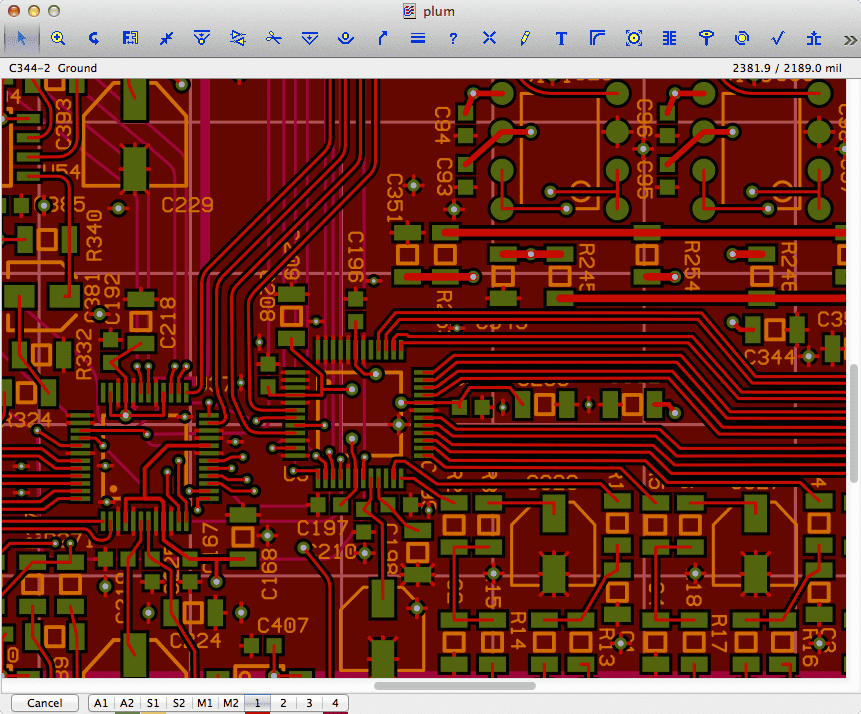Image resolution: width=861 pixels, height=714 pixels.
Task: Click the three horizontal lines tool
Action: point(418,38)
